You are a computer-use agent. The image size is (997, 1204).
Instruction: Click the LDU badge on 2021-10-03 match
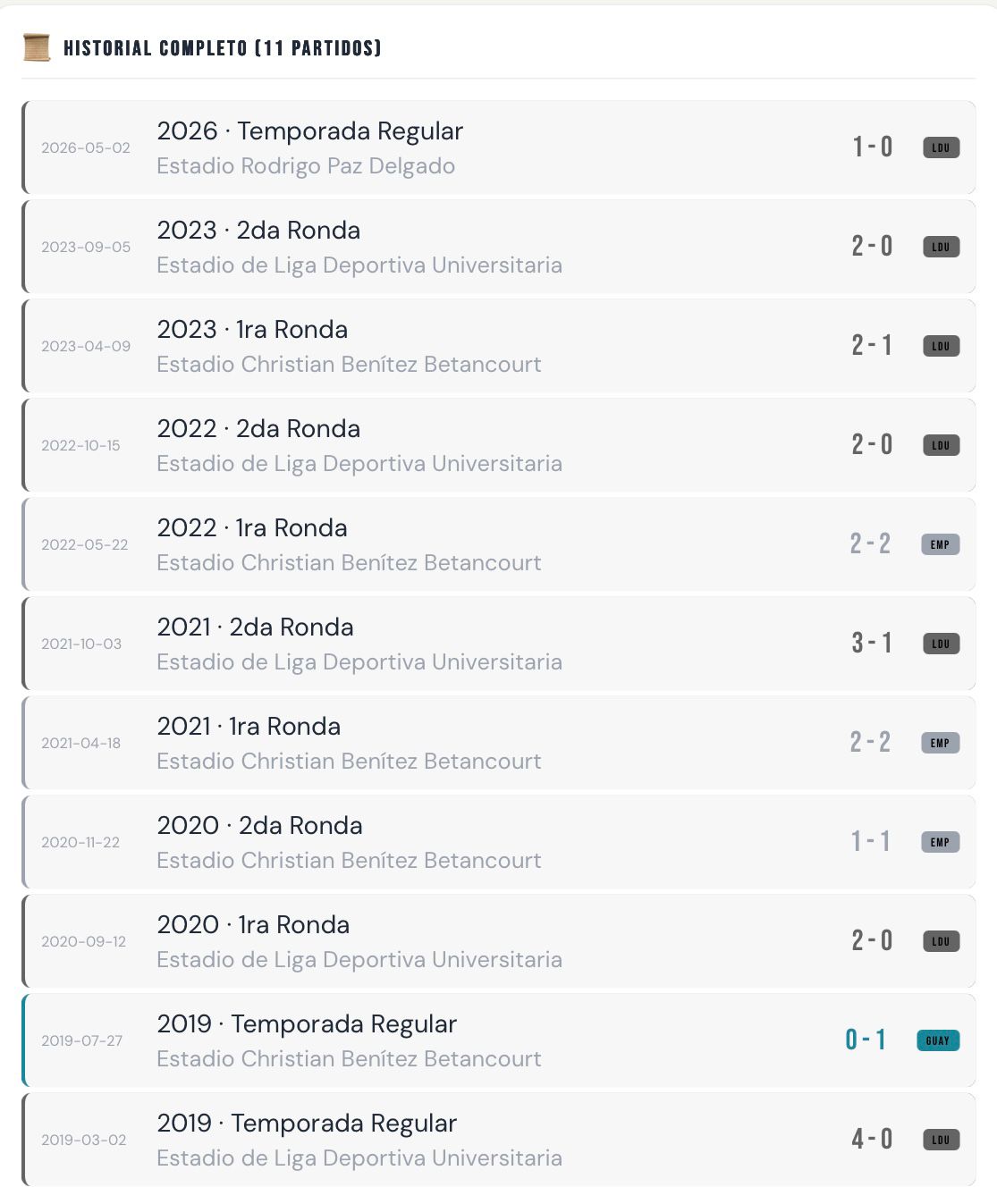(x=941, y=644)
